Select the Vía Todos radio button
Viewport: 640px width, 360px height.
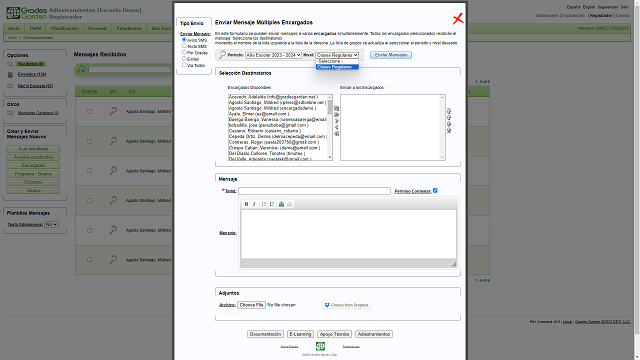click(184, 64)
